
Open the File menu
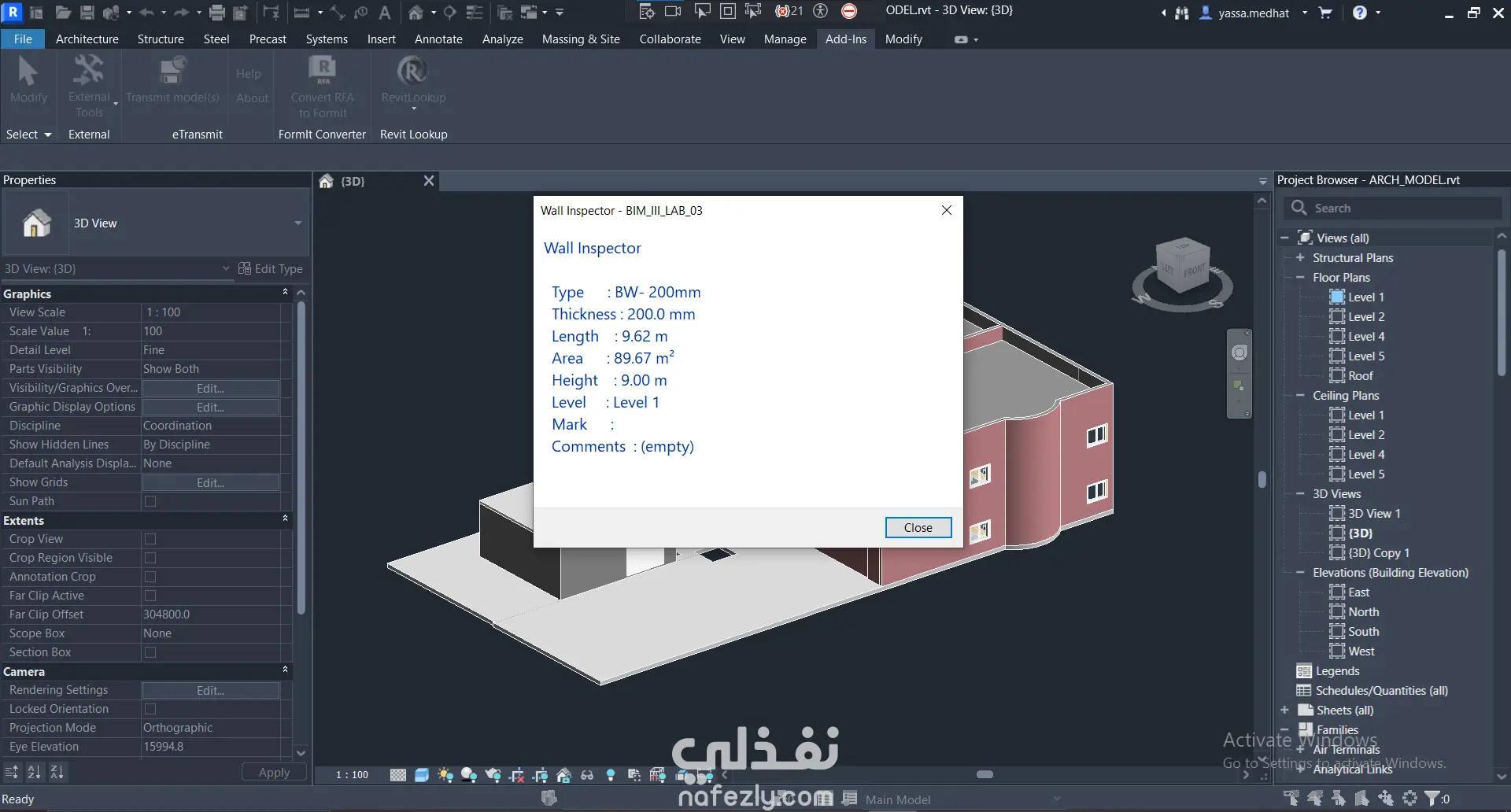point(23,39)
